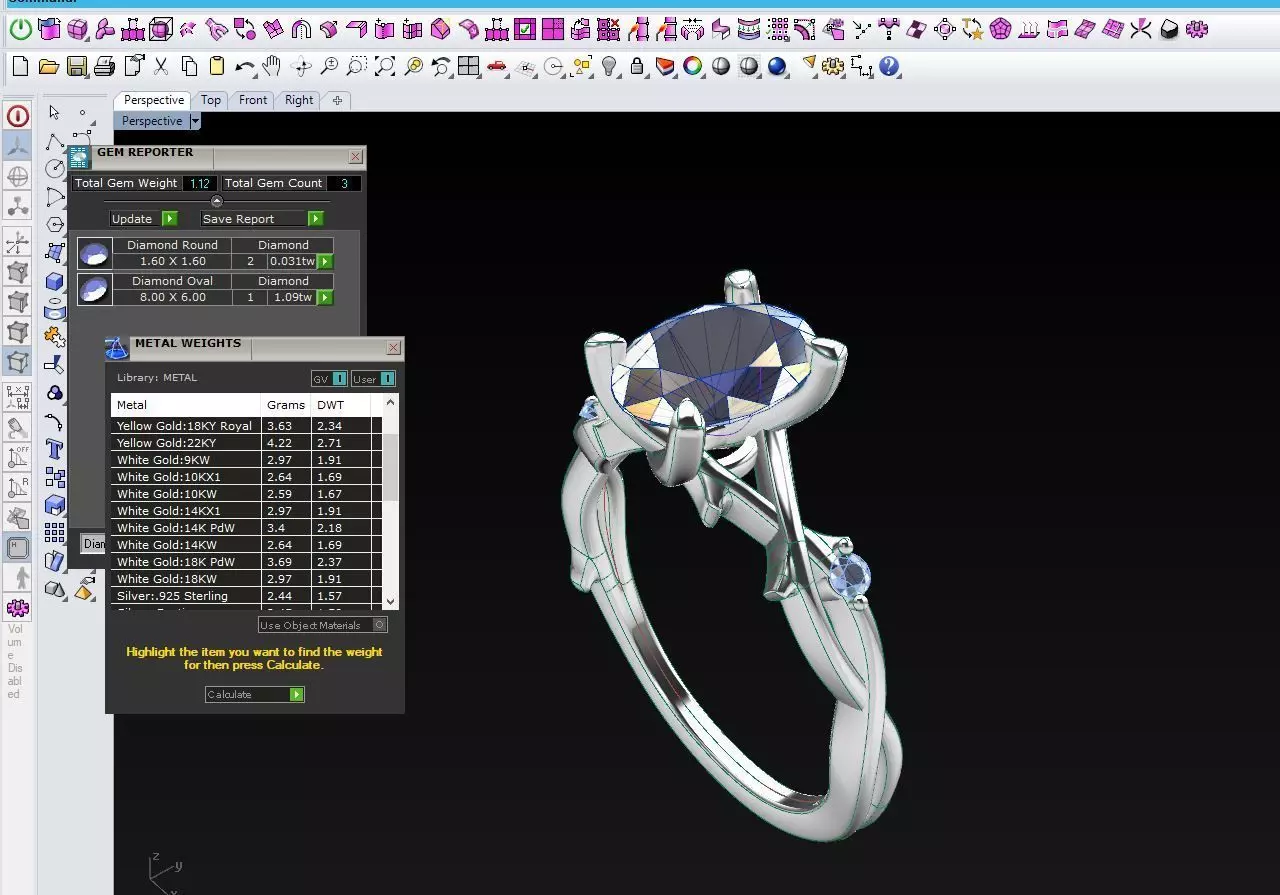Switch to the Perspective viewport tab
Image resolution: width=1280 pixels, height=895 pixels.
tap(154, 100)
